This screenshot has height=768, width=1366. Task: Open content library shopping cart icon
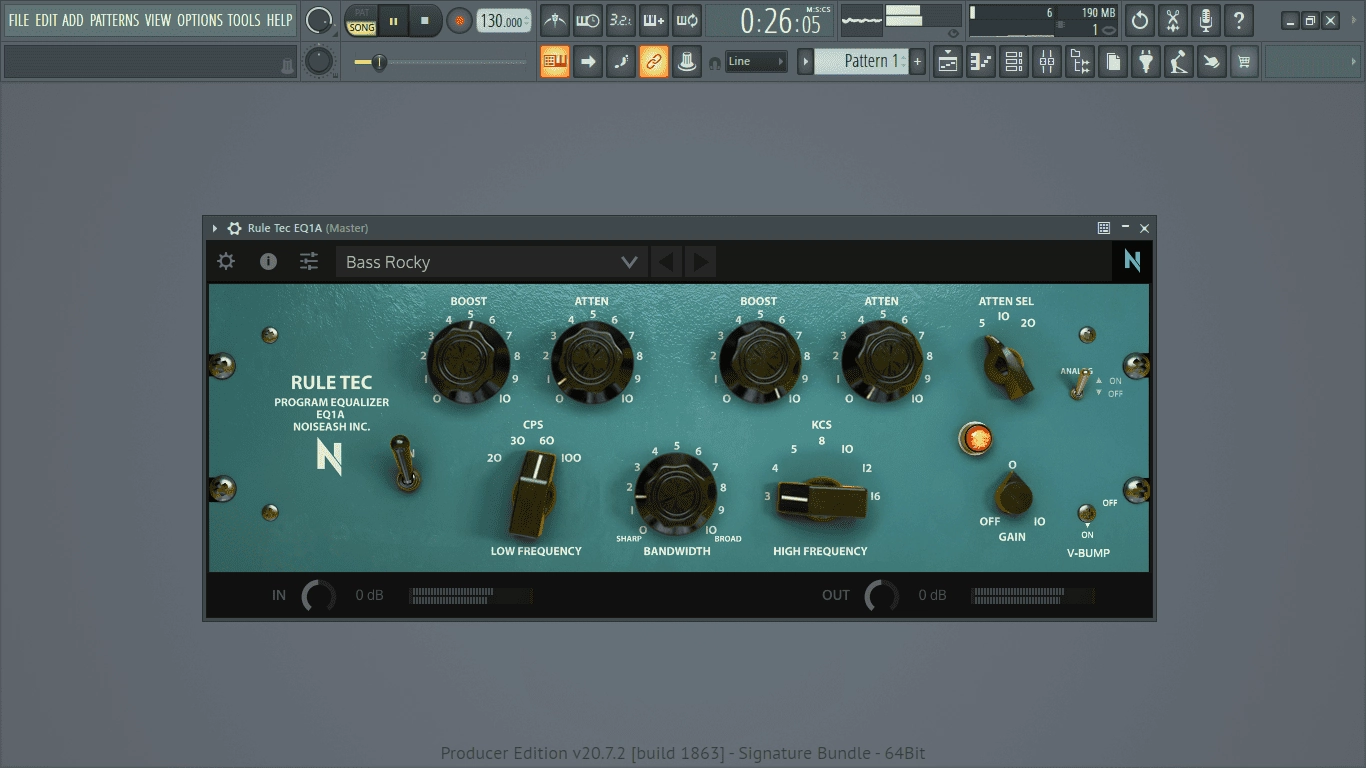point(1245,62)
